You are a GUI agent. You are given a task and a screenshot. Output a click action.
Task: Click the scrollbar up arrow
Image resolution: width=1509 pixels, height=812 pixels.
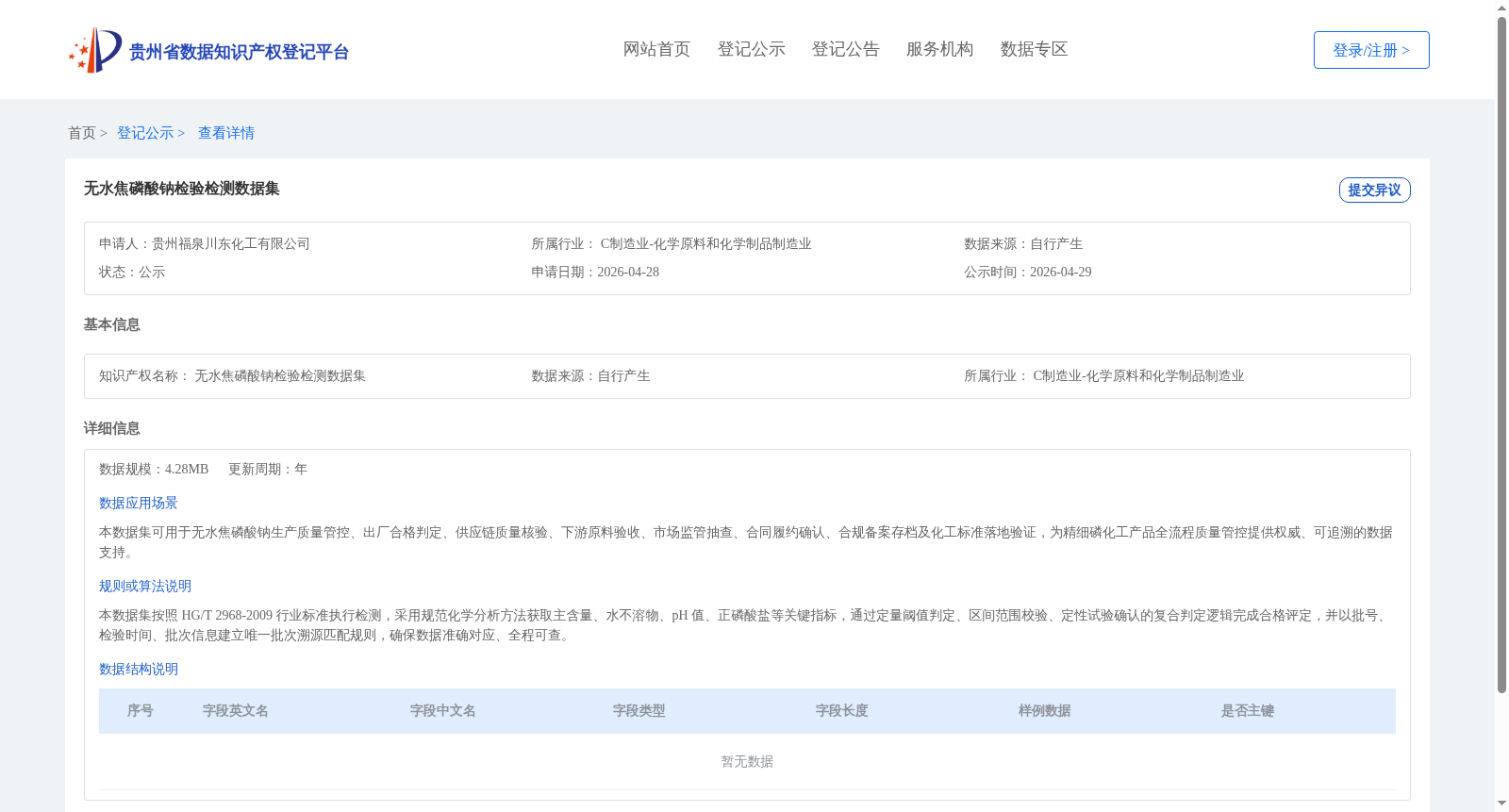(x=1501, y=8)
